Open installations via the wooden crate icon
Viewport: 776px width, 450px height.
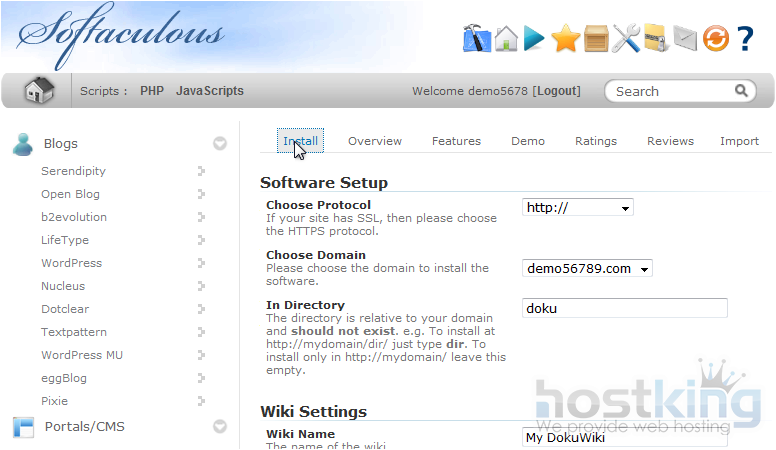coord(596,38)
